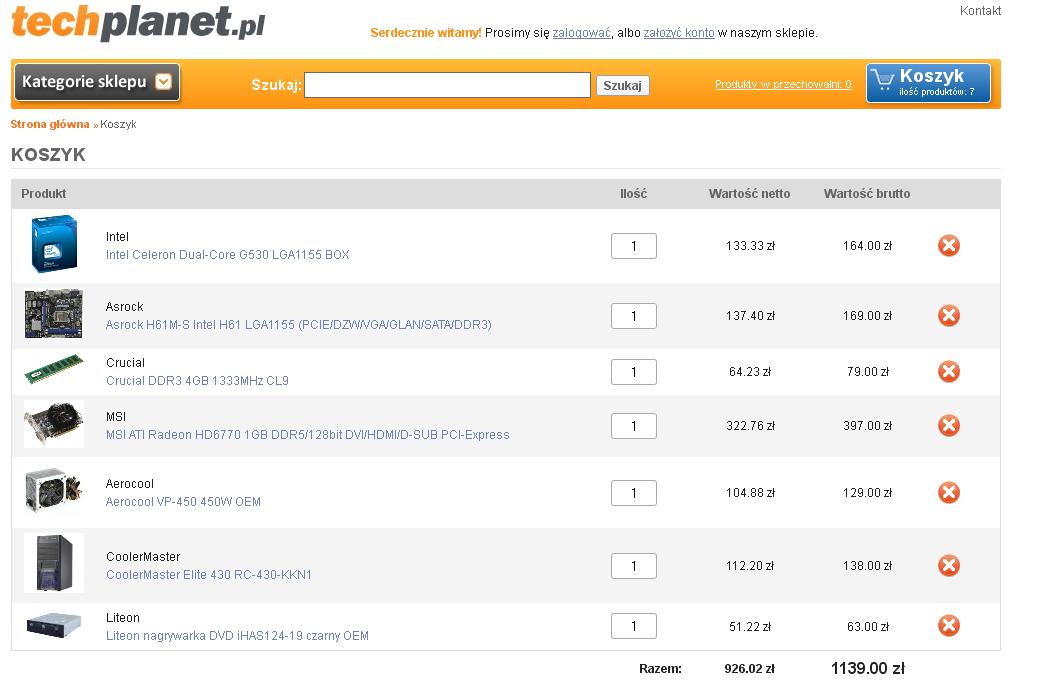Go to Strona główna breadcrumb
1063x688 pixels.
pyautogui.click(x=50, y=124)
